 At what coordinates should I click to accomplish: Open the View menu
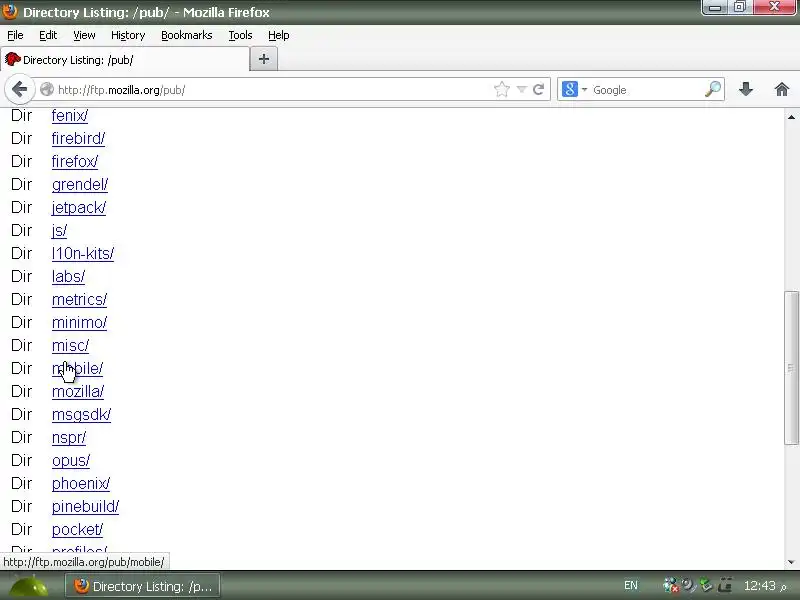[x=84, y=35]
